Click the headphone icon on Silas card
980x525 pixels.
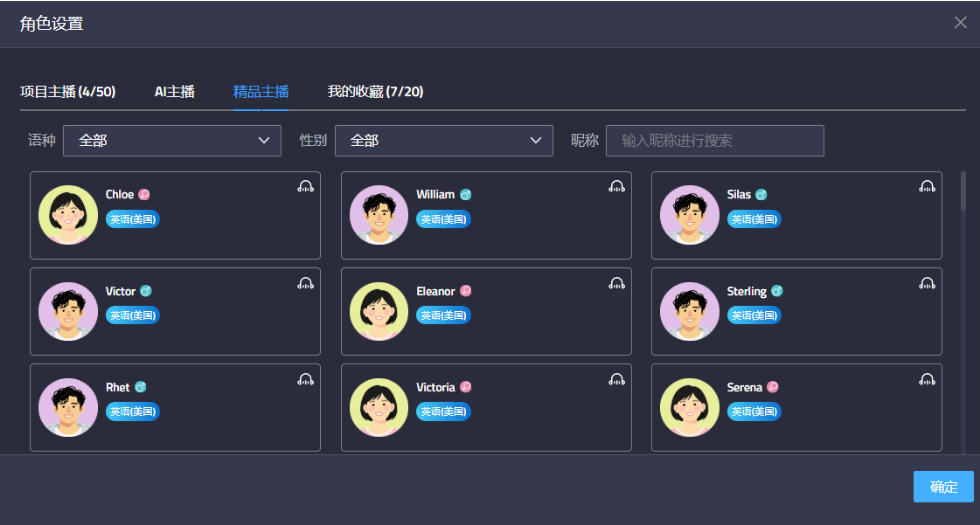coord(927,186)
